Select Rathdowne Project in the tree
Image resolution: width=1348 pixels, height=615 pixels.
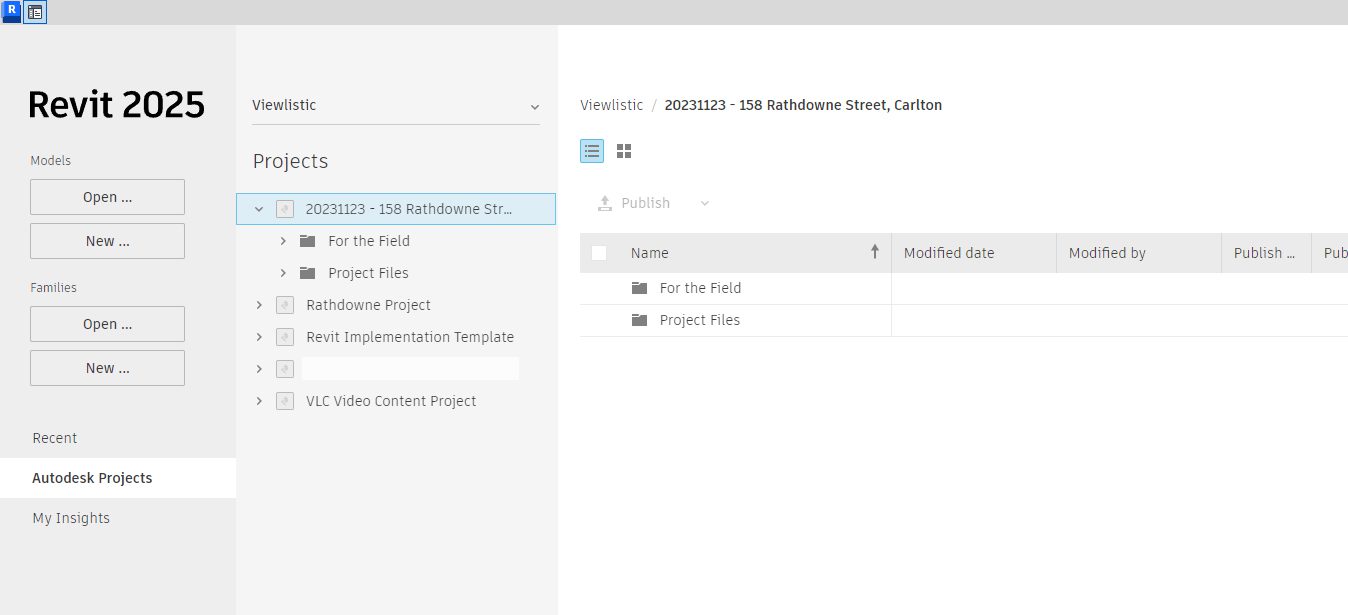click(368, 305)
